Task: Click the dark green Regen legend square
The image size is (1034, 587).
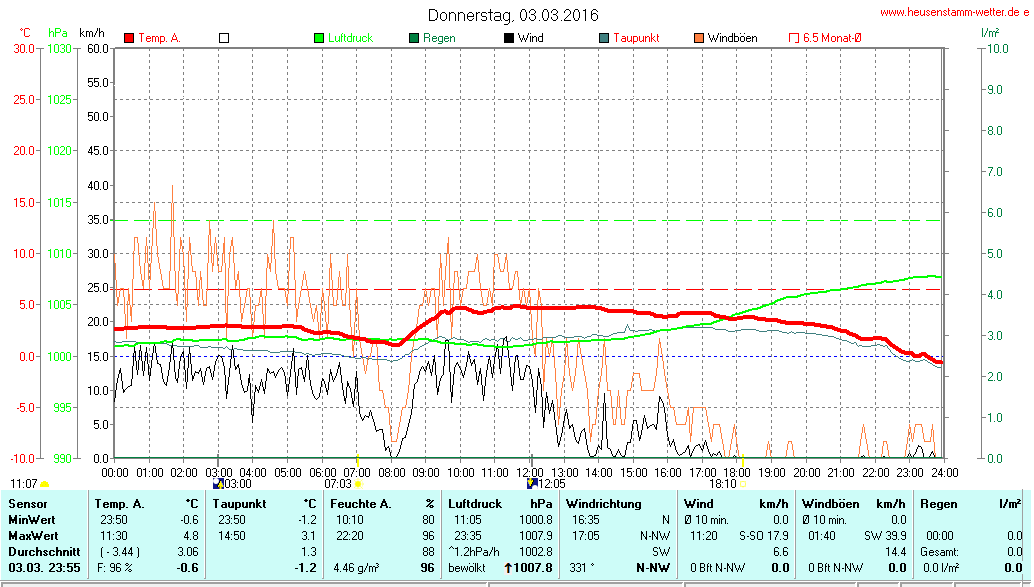Action: click(414, 38)
